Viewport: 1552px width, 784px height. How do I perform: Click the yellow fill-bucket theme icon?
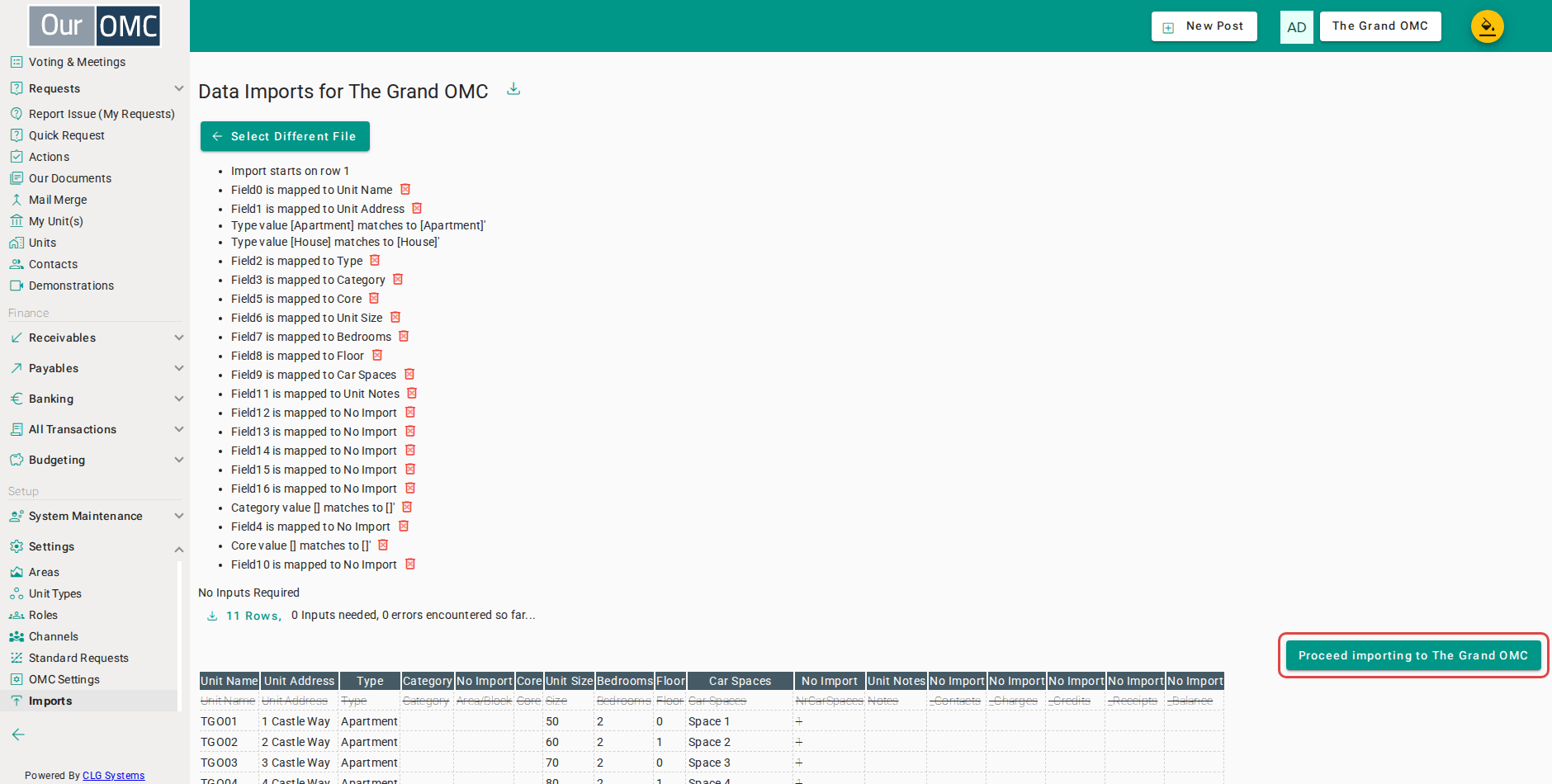point(1488,26)
